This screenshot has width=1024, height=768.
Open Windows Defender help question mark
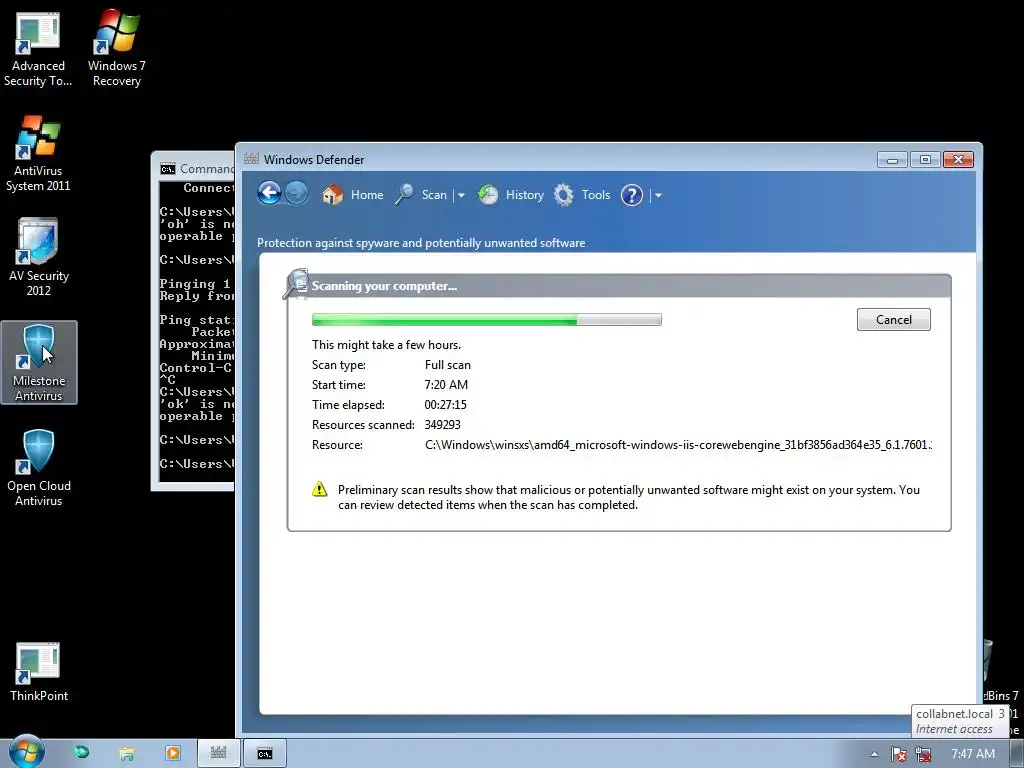632,195
